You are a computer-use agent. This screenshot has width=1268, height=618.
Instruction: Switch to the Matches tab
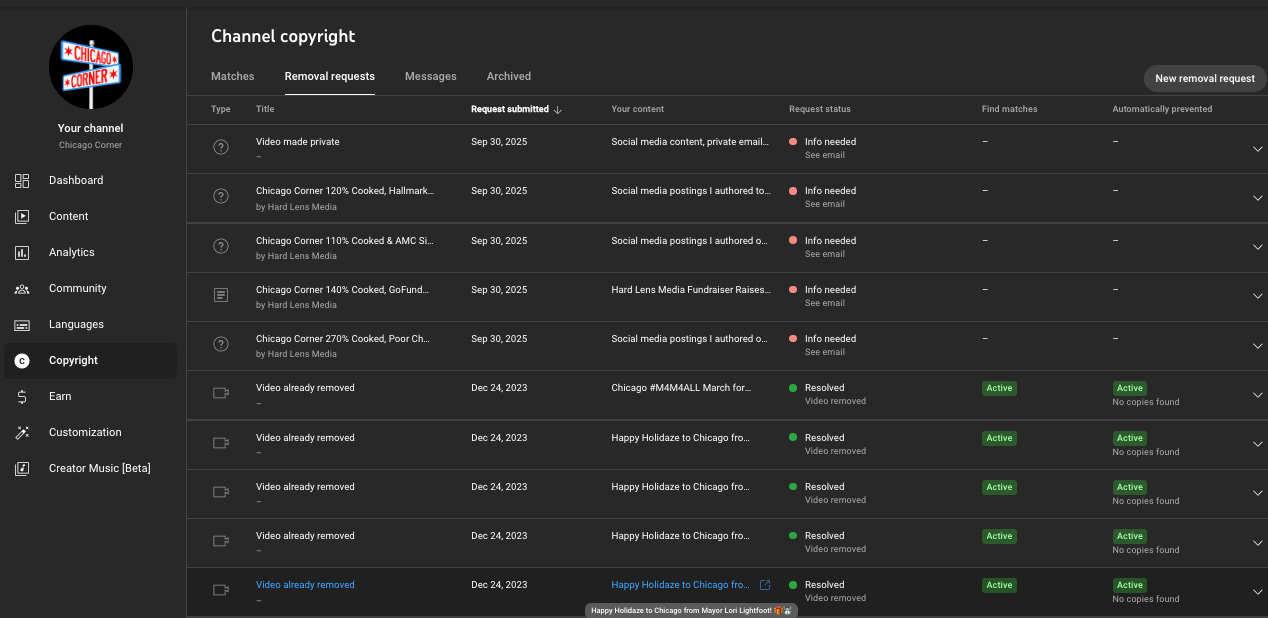coord(233,76)
